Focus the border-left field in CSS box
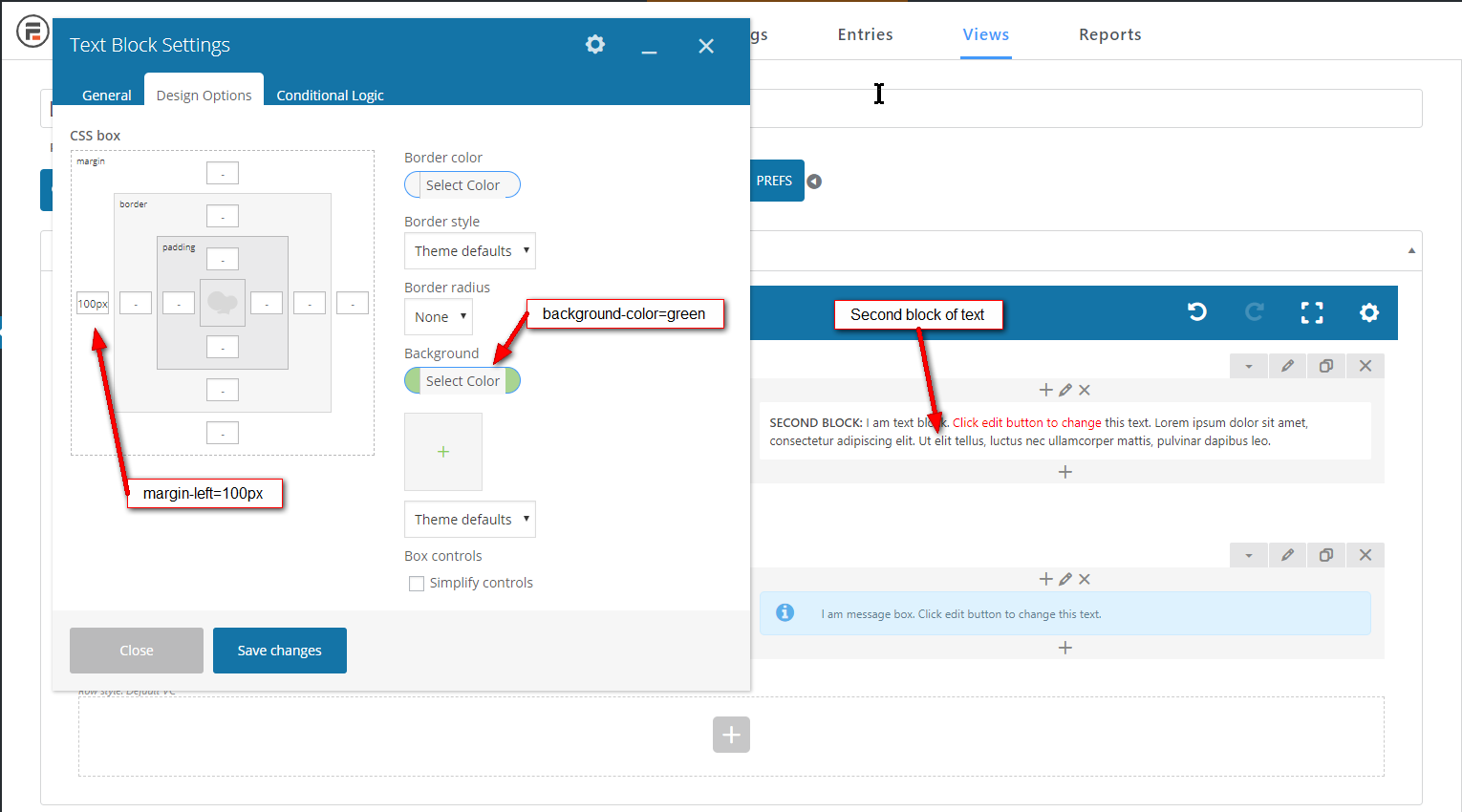1462x812 pixels. pyautogui.click(x=136, y=303)
